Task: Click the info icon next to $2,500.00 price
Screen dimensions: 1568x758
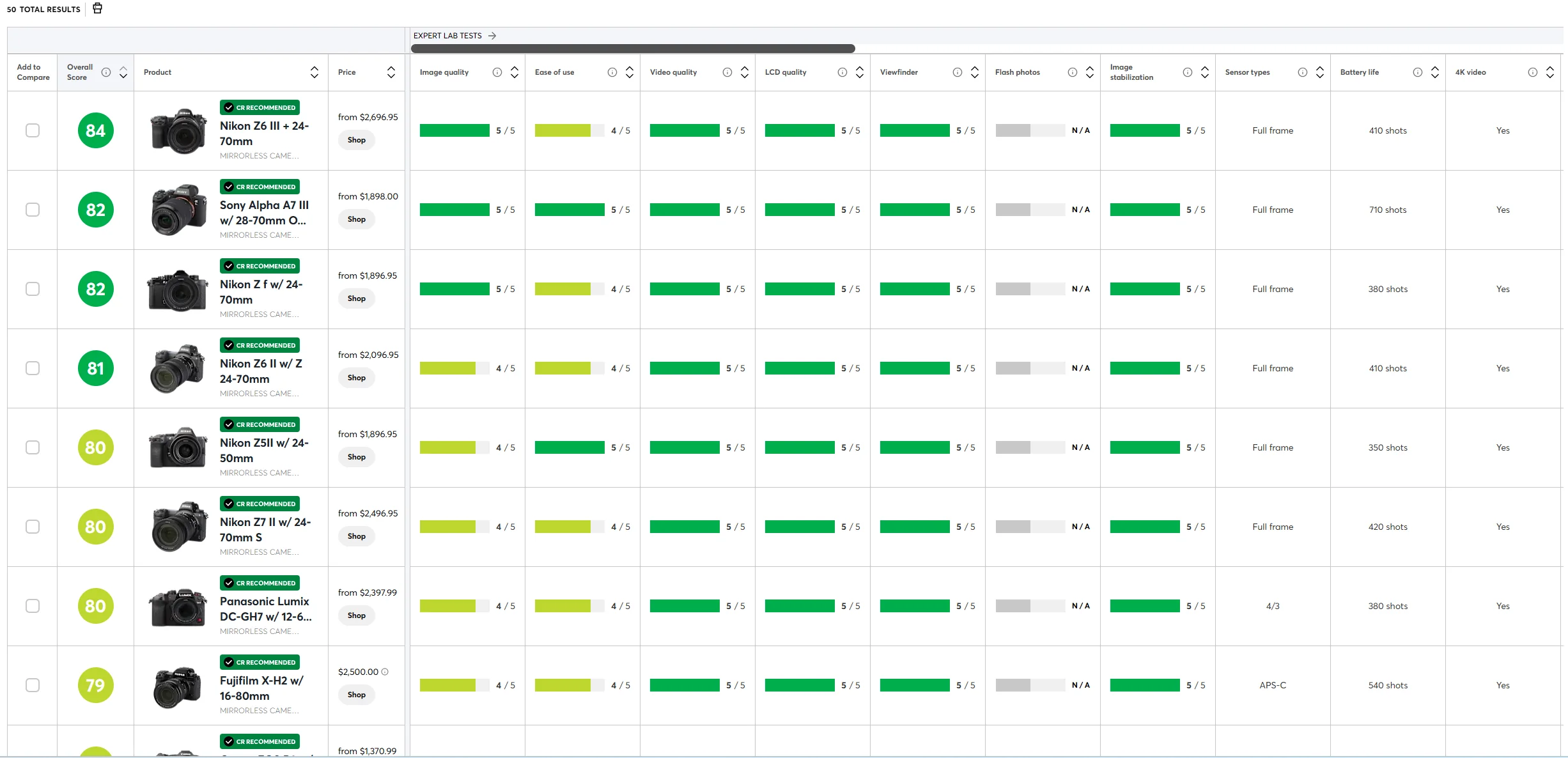Action: point(385,672)
